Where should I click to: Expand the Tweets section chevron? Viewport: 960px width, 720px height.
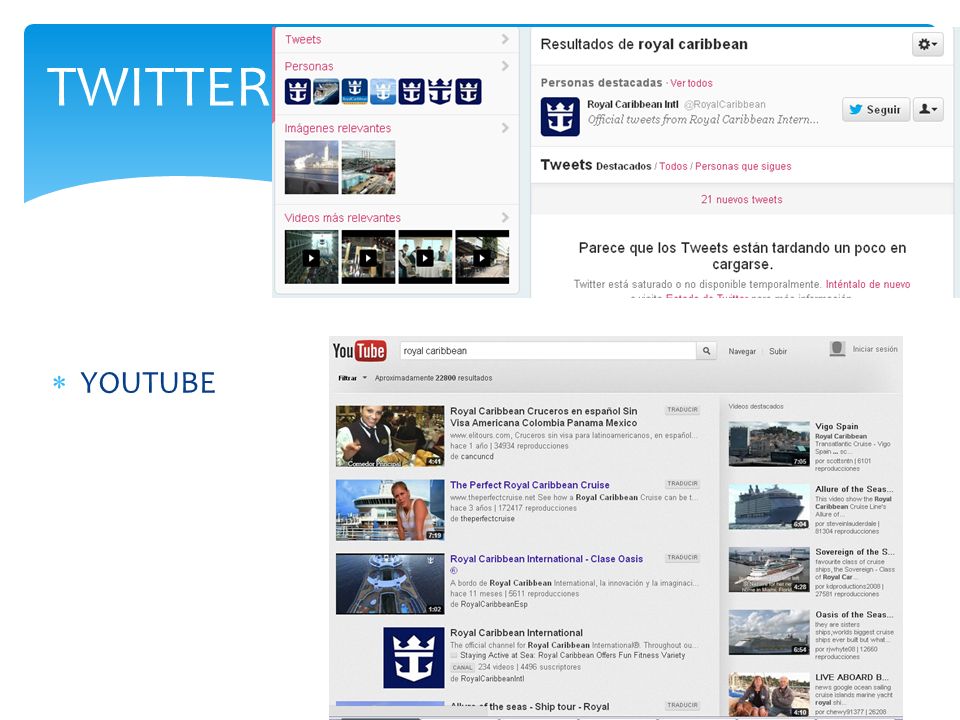505,39
